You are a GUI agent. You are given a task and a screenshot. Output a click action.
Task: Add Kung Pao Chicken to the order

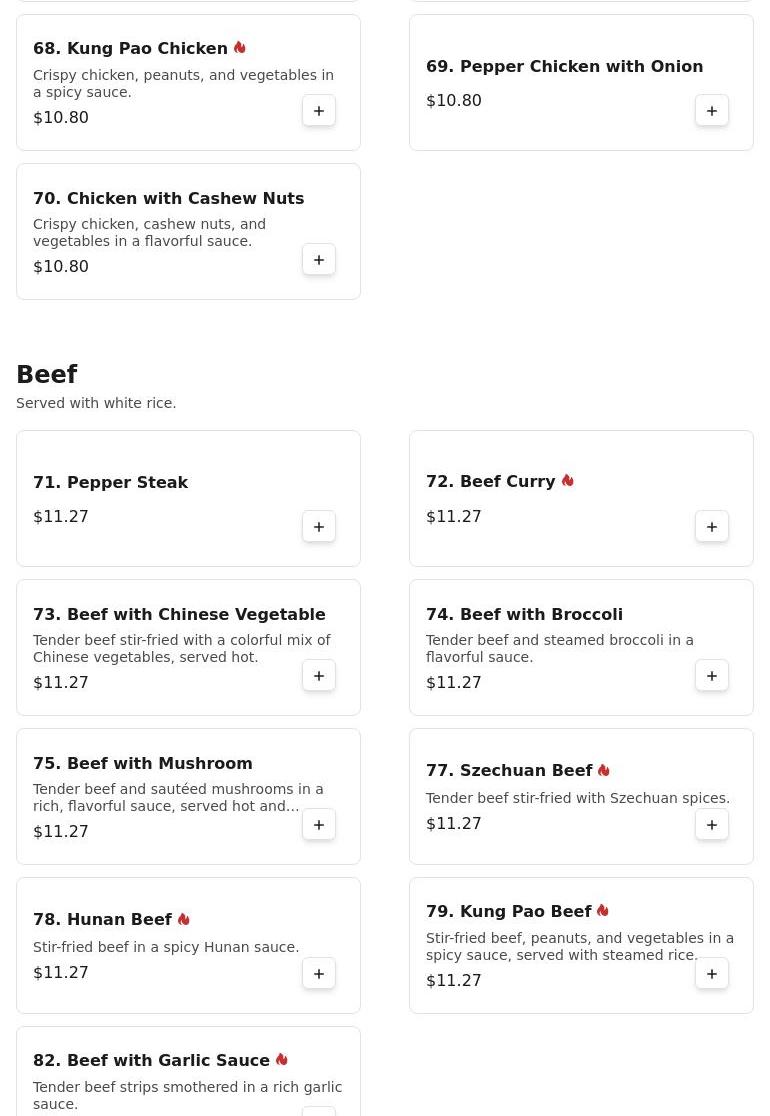click(x=319, y=111)
